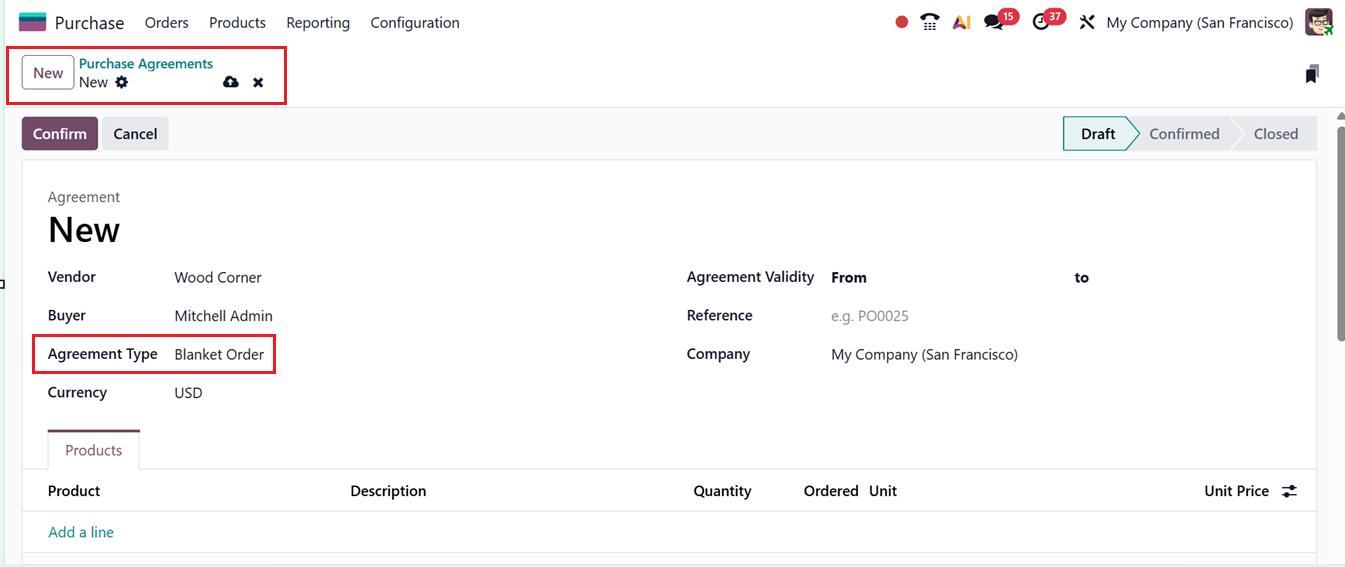Screen dimensions: 1345x567
Task: Click the bookmark icon
Action: (x=1312, y=74)
